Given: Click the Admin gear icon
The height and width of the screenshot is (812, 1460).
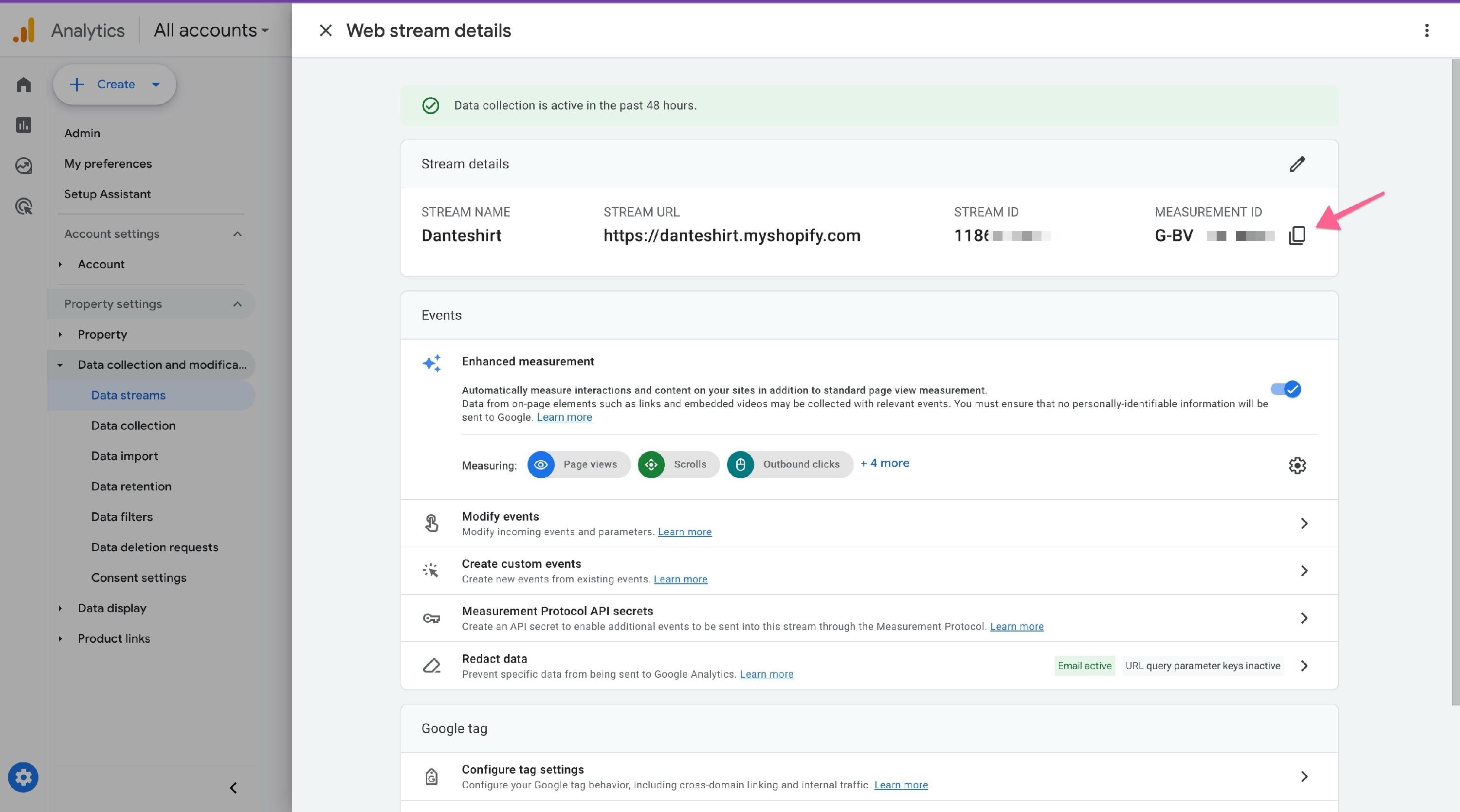Looking at the screenshot, I should tap(23, 777).
